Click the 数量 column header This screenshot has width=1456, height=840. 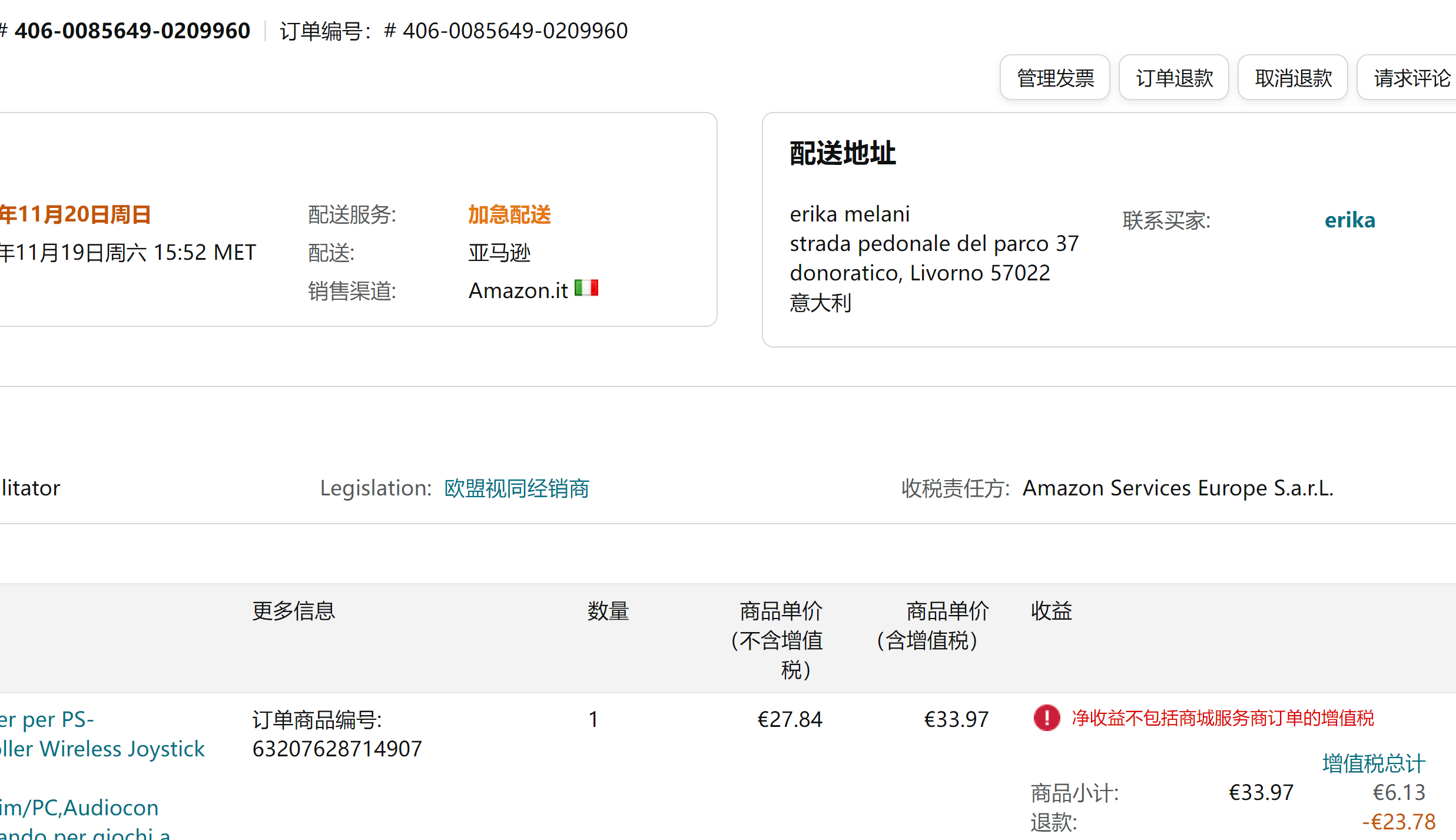point(608,611)
